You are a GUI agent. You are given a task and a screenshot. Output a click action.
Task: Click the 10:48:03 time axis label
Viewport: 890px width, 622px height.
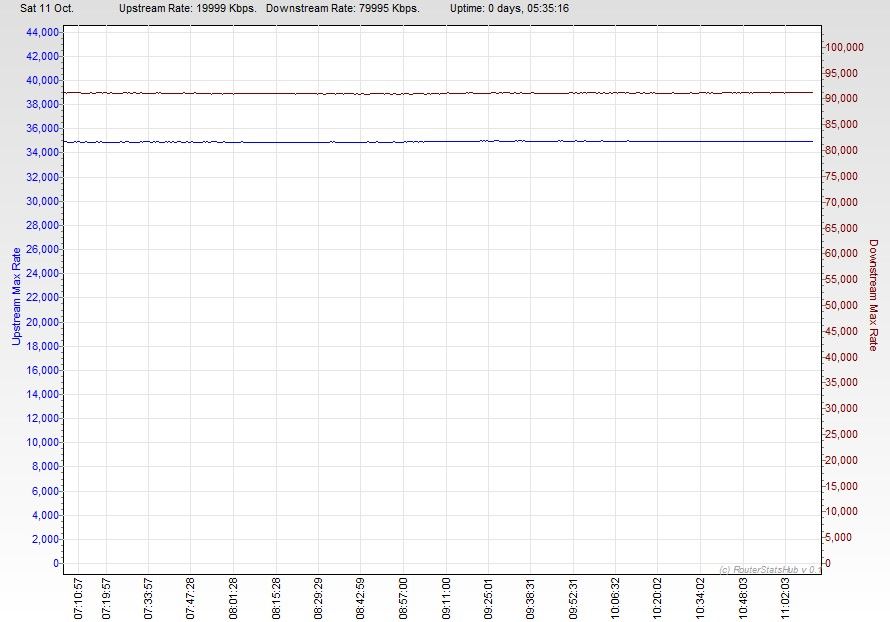743,598
